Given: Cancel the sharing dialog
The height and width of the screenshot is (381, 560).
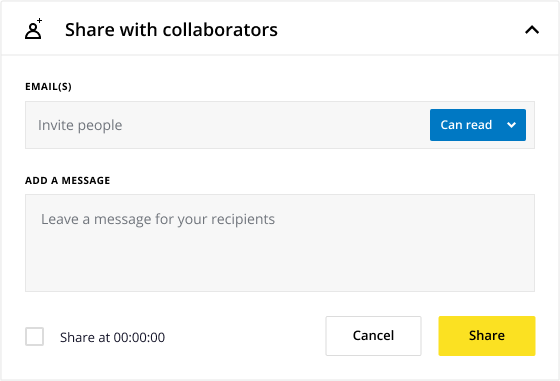Looking at the screenshot, I should coord(373,336).
